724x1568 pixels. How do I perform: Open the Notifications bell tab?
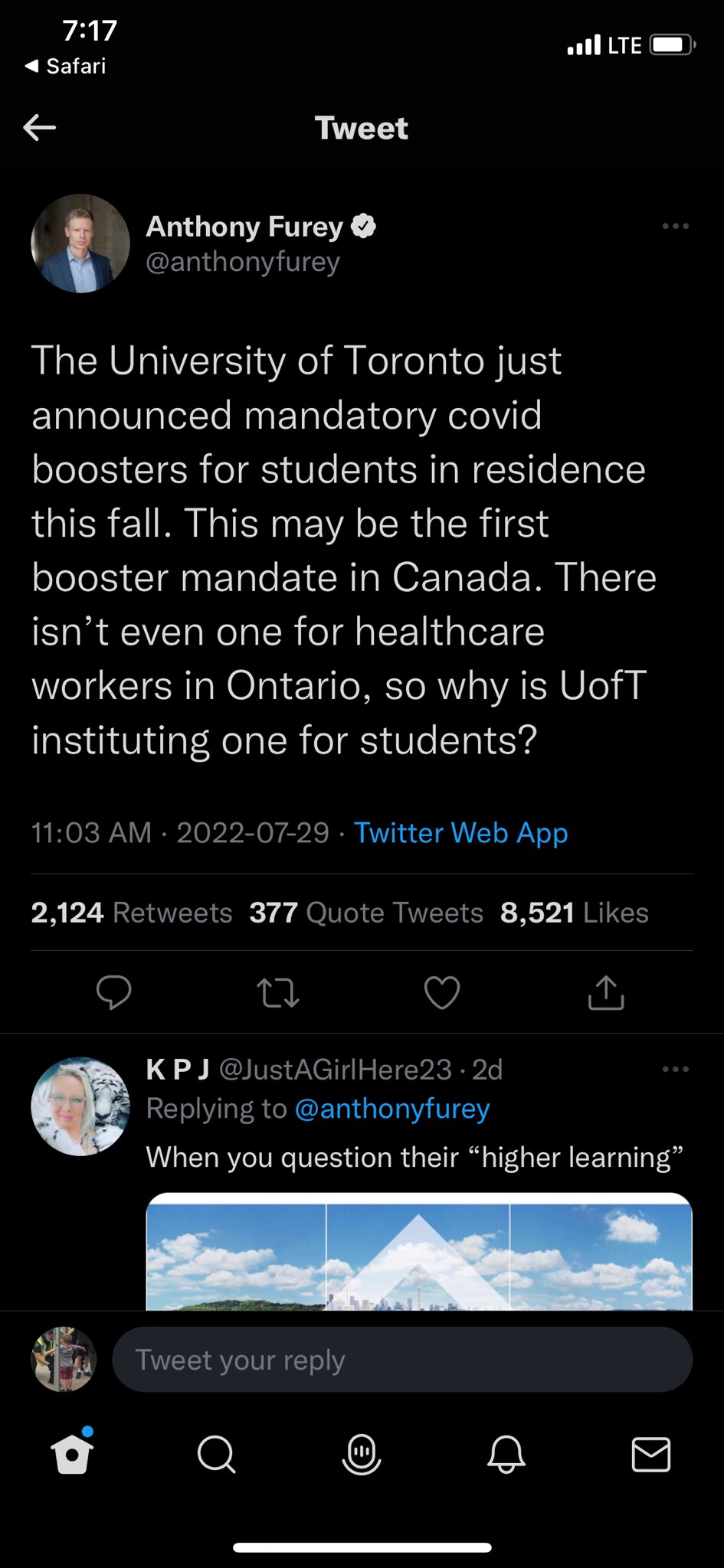tap(506, 1453)
